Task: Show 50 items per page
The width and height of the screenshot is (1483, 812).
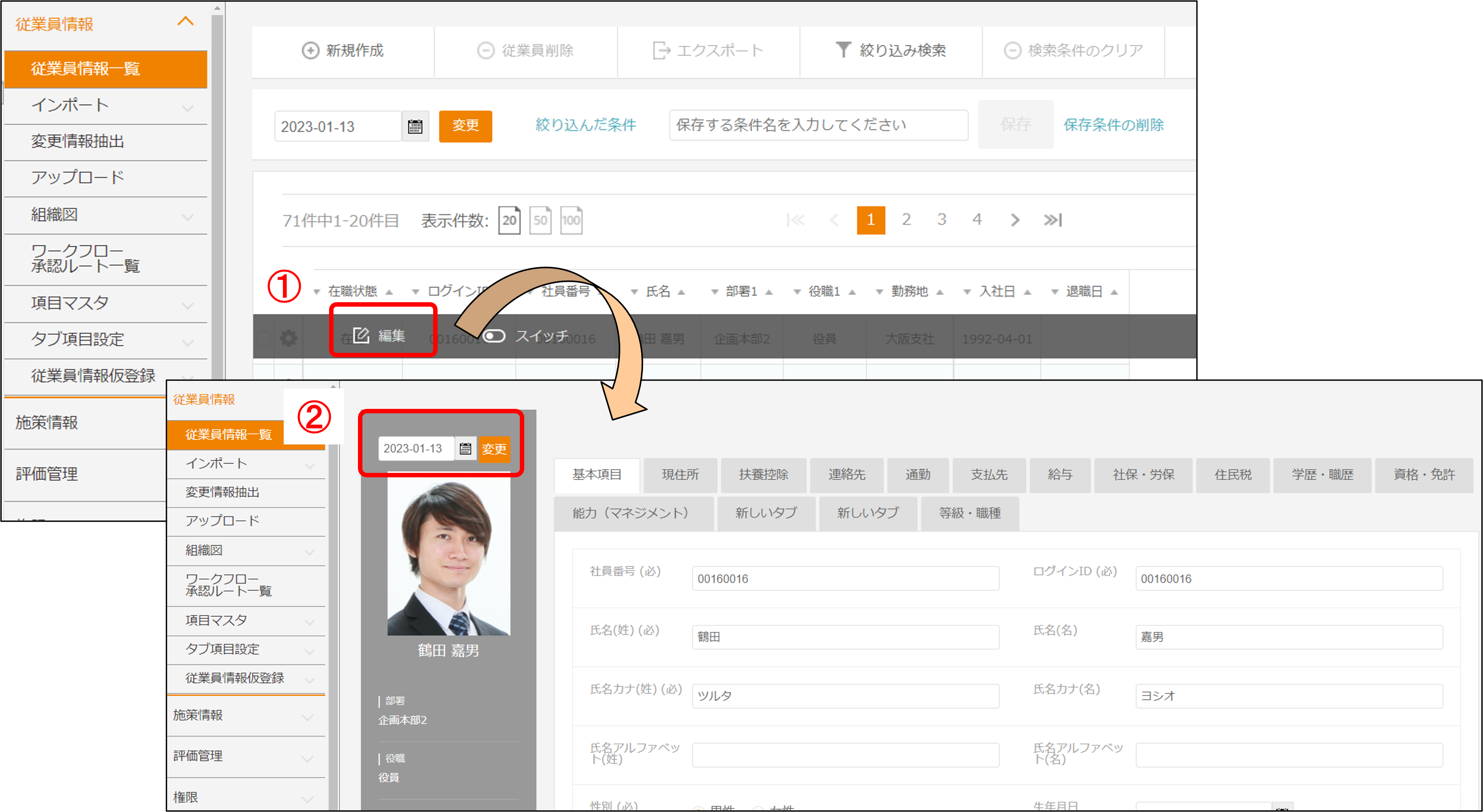Action: (x=540, y=220)
